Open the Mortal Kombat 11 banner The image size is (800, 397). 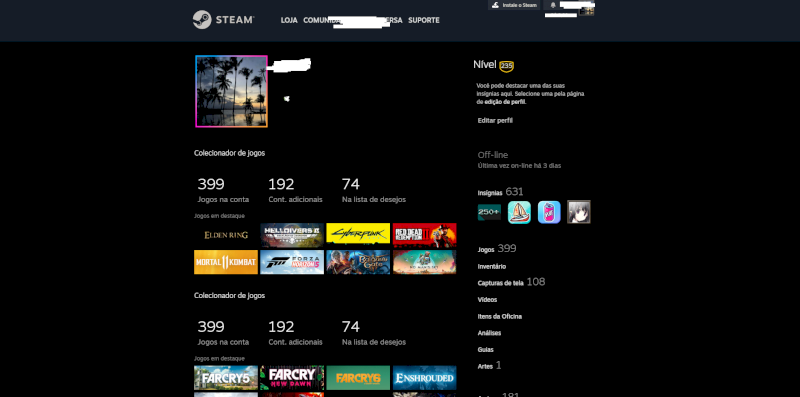point(226,262)
